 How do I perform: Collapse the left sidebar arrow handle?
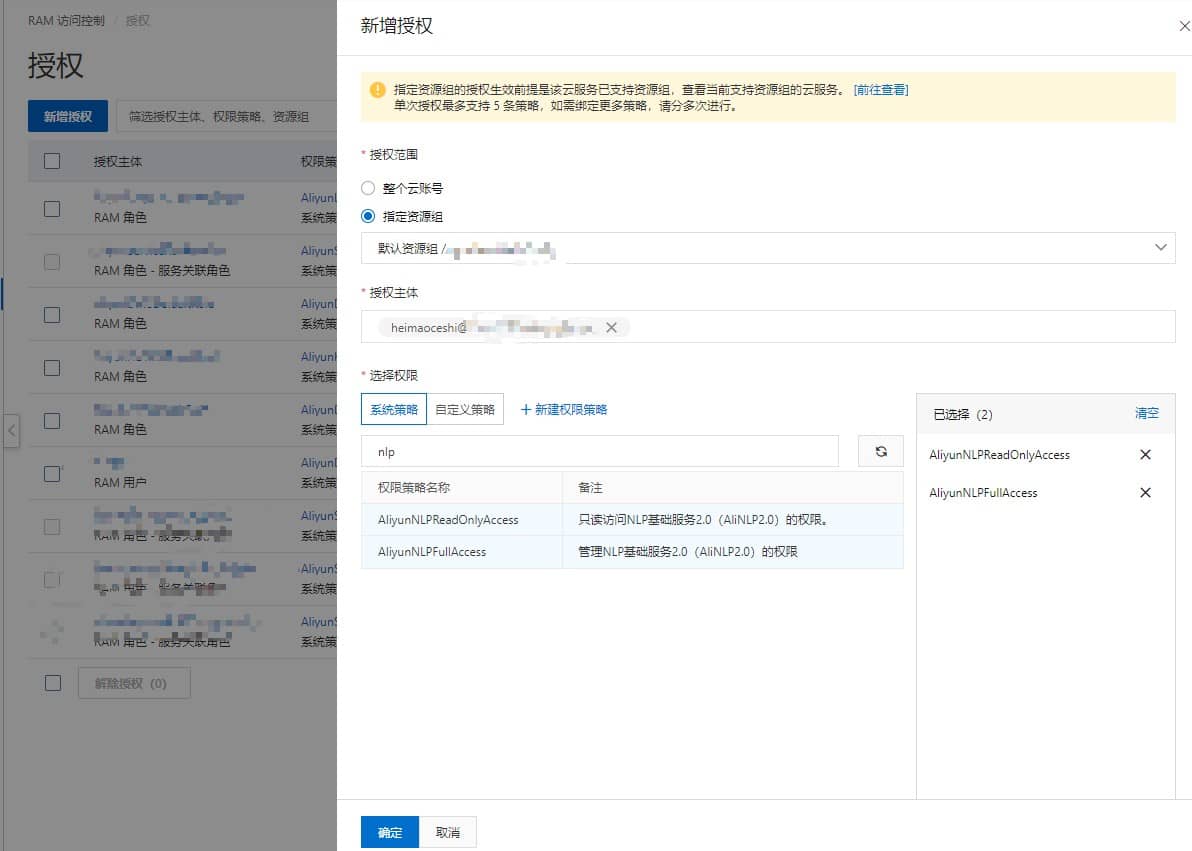click(11, 431)
